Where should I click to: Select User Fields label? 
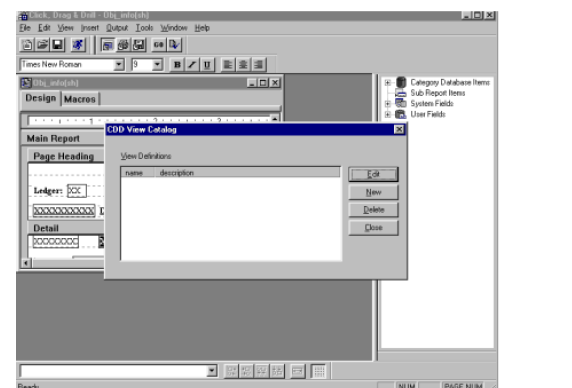click(x=428, y=114)
